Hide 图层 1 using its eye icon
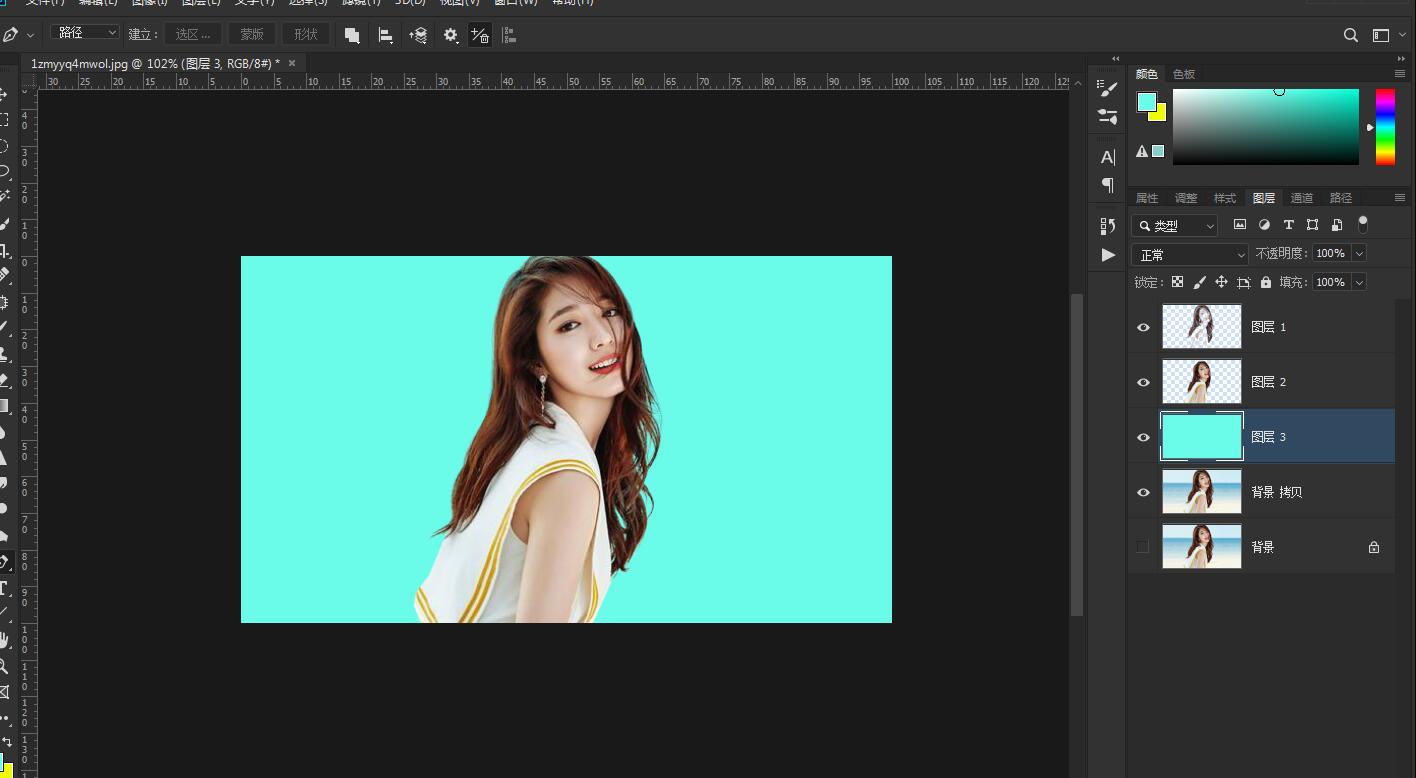Screen dimensions: 1416x778 (x=1143, y=327)
